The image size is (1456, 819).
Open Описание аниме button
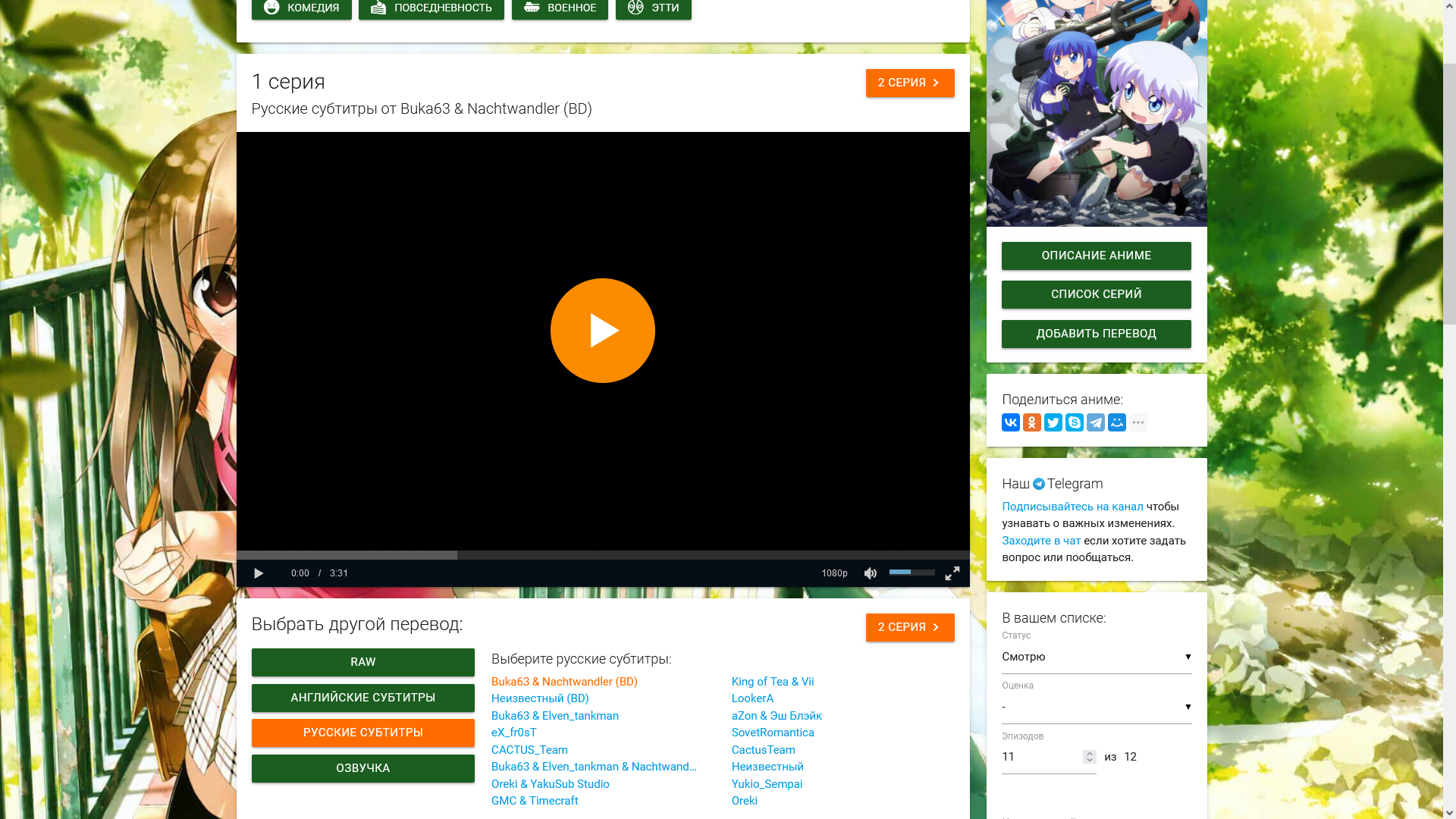point(1097,256)
